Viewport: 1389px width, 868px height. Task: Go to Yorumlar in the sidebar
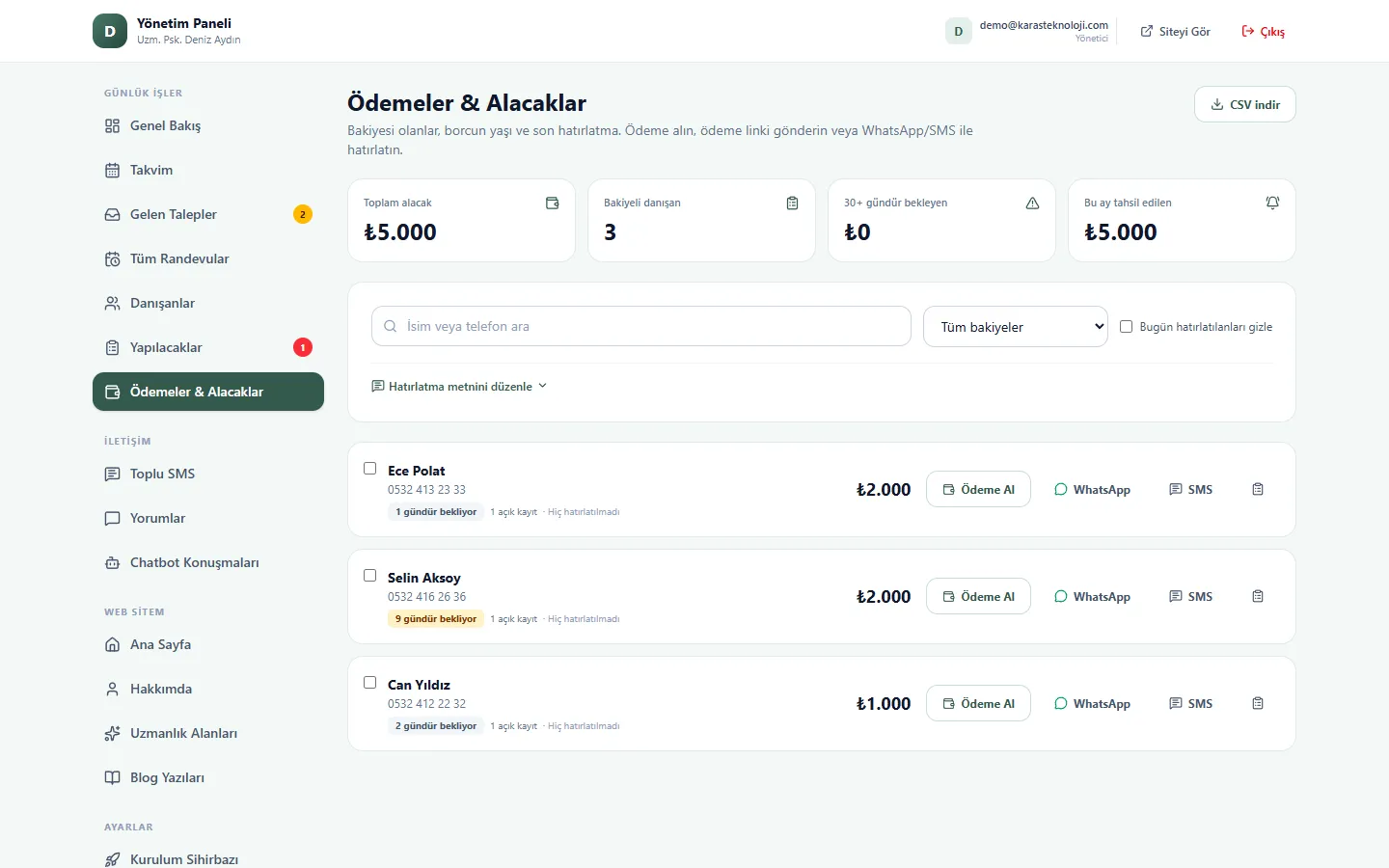[x=208, y=518]
